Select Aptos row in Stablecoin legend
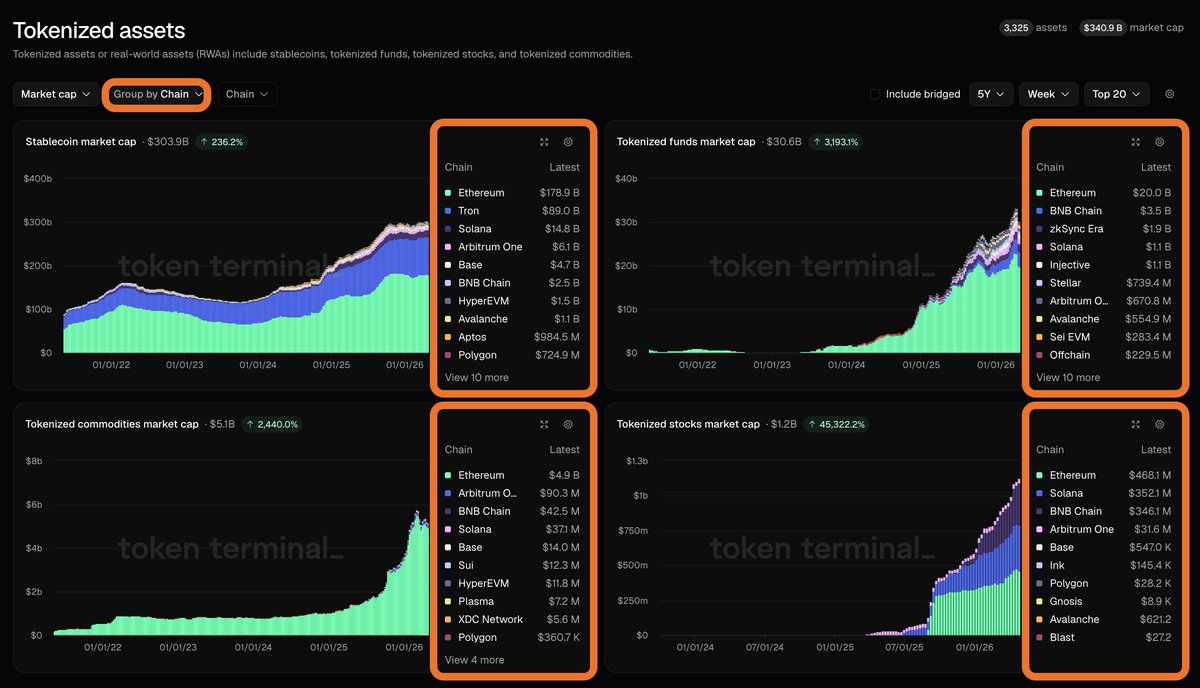The height and width of the screenshot is (688, 1200). coord(512,337)
